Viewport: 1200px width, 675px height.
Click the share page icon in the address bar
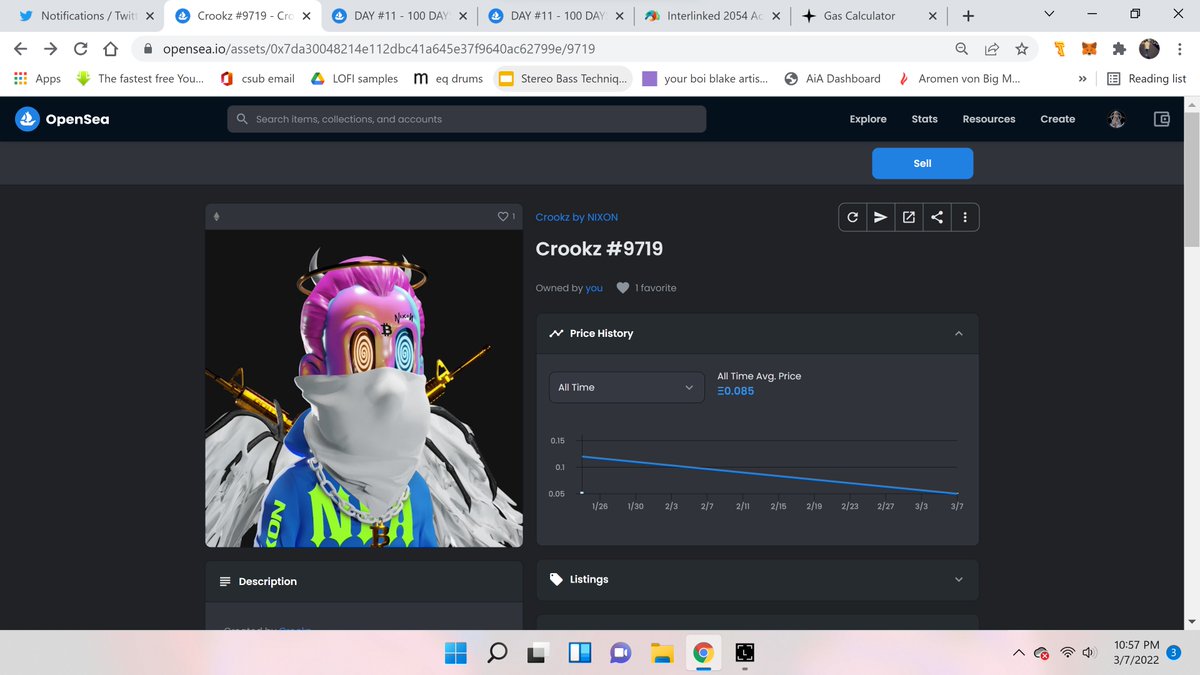[992, 48]
